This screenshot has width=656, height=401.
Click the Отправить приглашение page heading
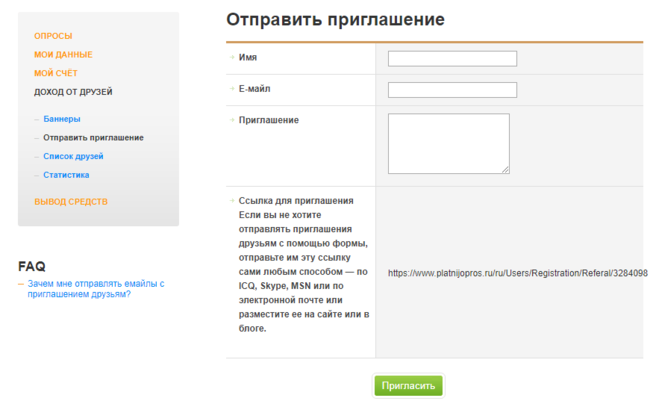(x=335, y=20)
